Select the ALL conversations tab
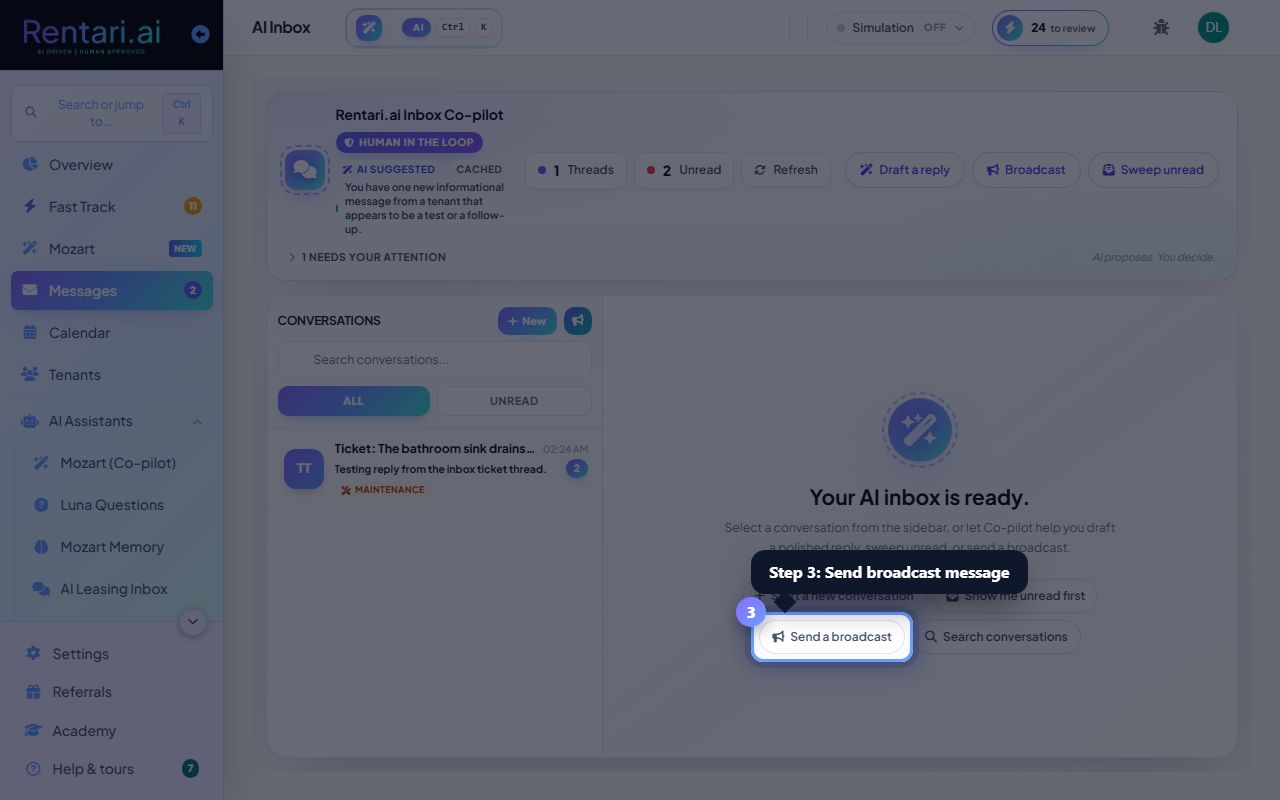The height and width of the screenshot is (800, 1280). 354,401
